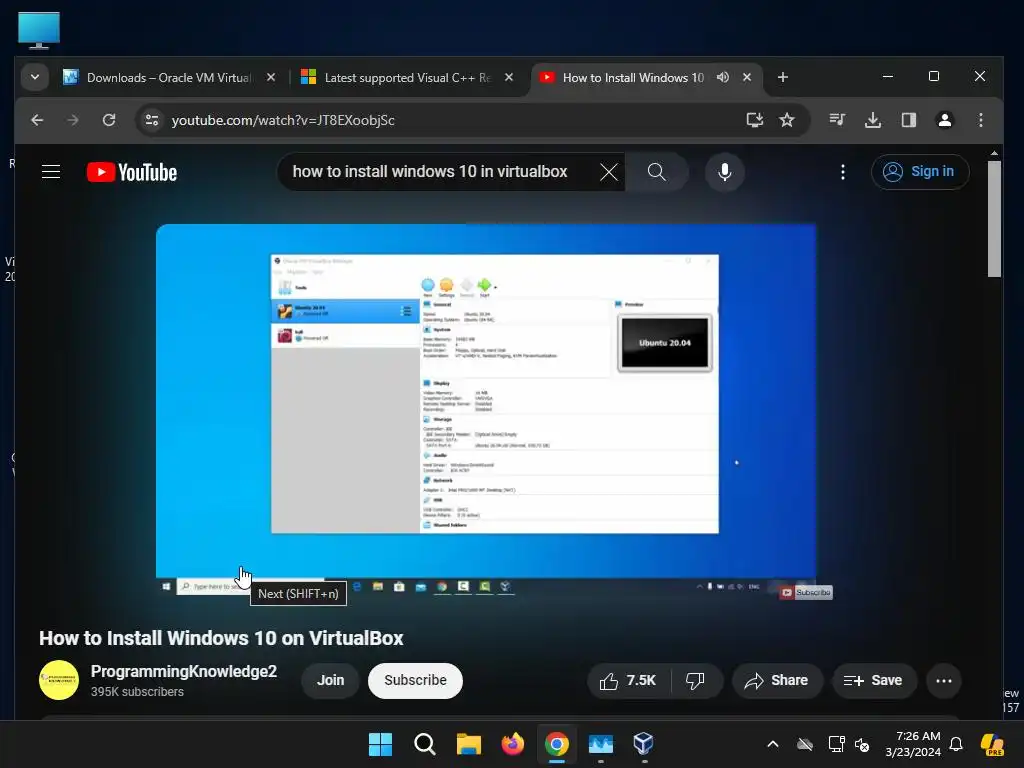Image resolution: width=1024 pixels, height=768 pixels.
Task: Open Windows taskbar search
Action: coord(424,744)
